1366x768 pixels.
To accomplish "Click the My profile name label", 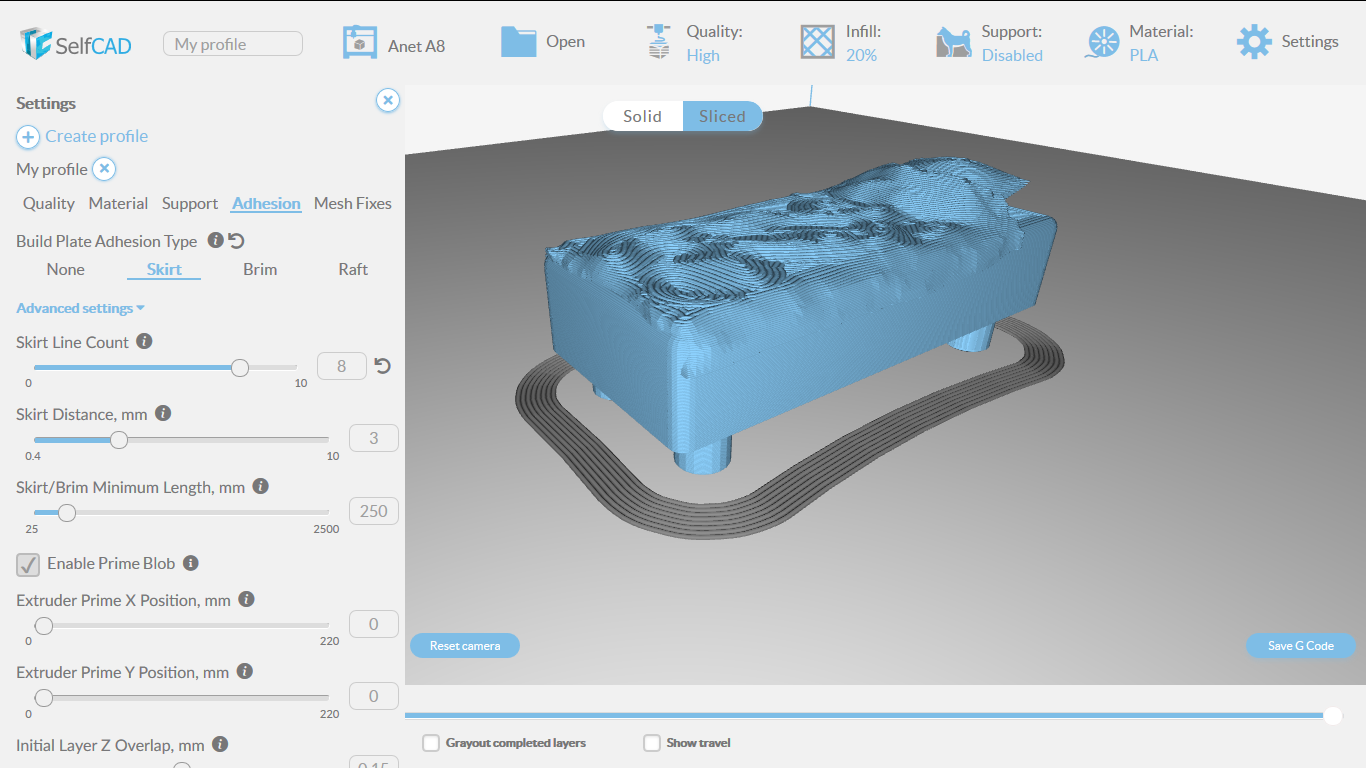I will pyautogui.click(x=52, y=169).
